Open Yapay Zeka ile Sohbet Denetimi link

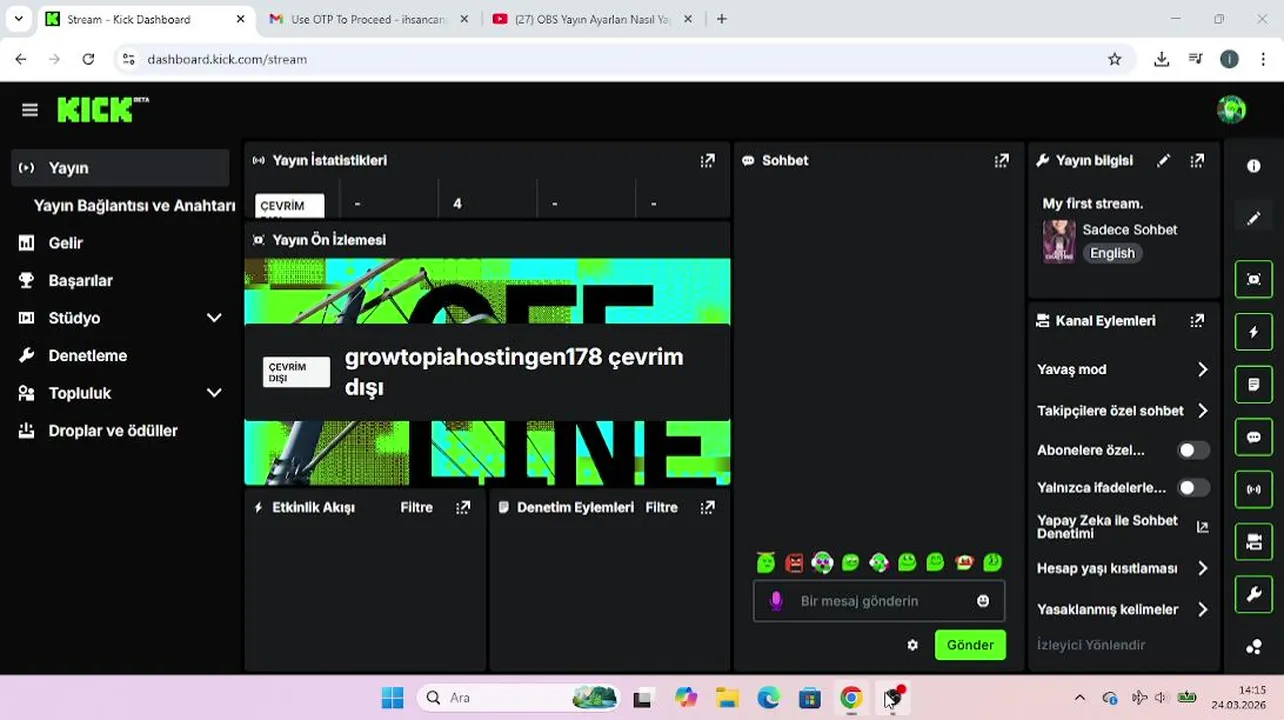(x=1122, y=527)
